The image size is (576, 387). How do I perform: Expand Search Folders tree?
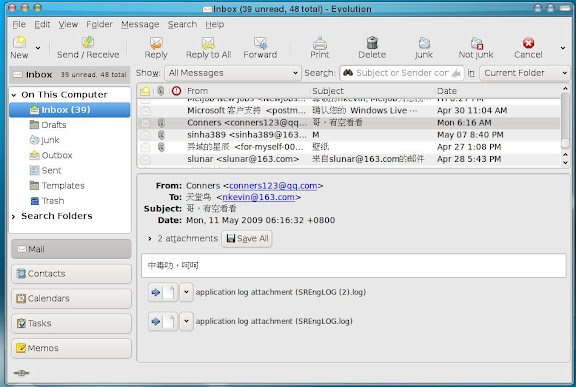pyautogui.click(x=14, y=216)
